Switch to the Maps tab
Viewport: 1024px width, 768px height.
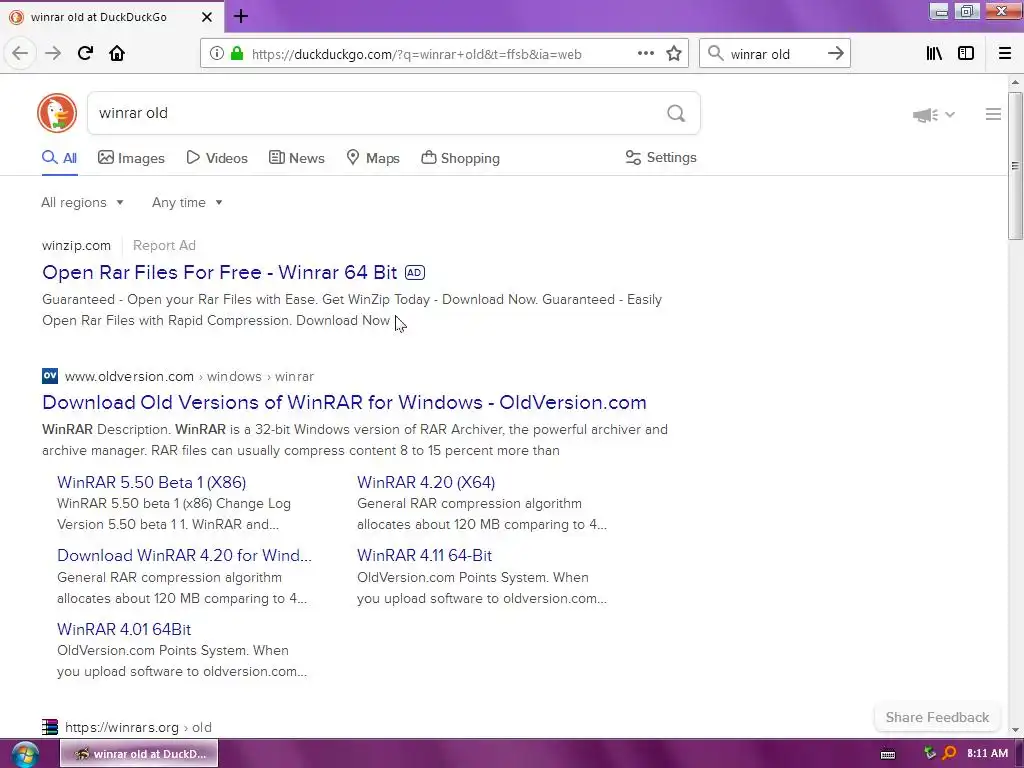click(373, 158)
